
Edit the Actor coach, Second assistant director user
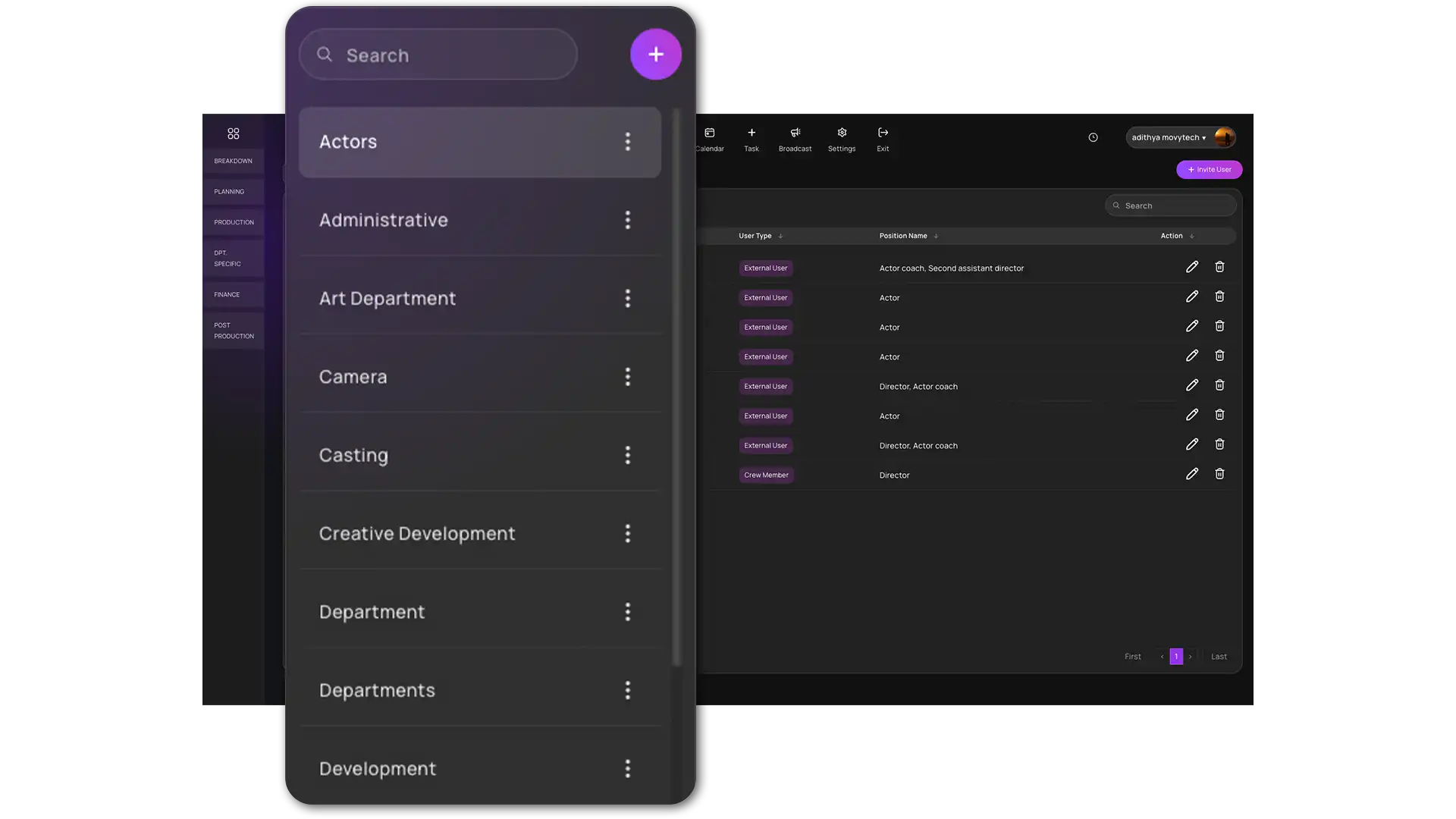coord(1192,267)
